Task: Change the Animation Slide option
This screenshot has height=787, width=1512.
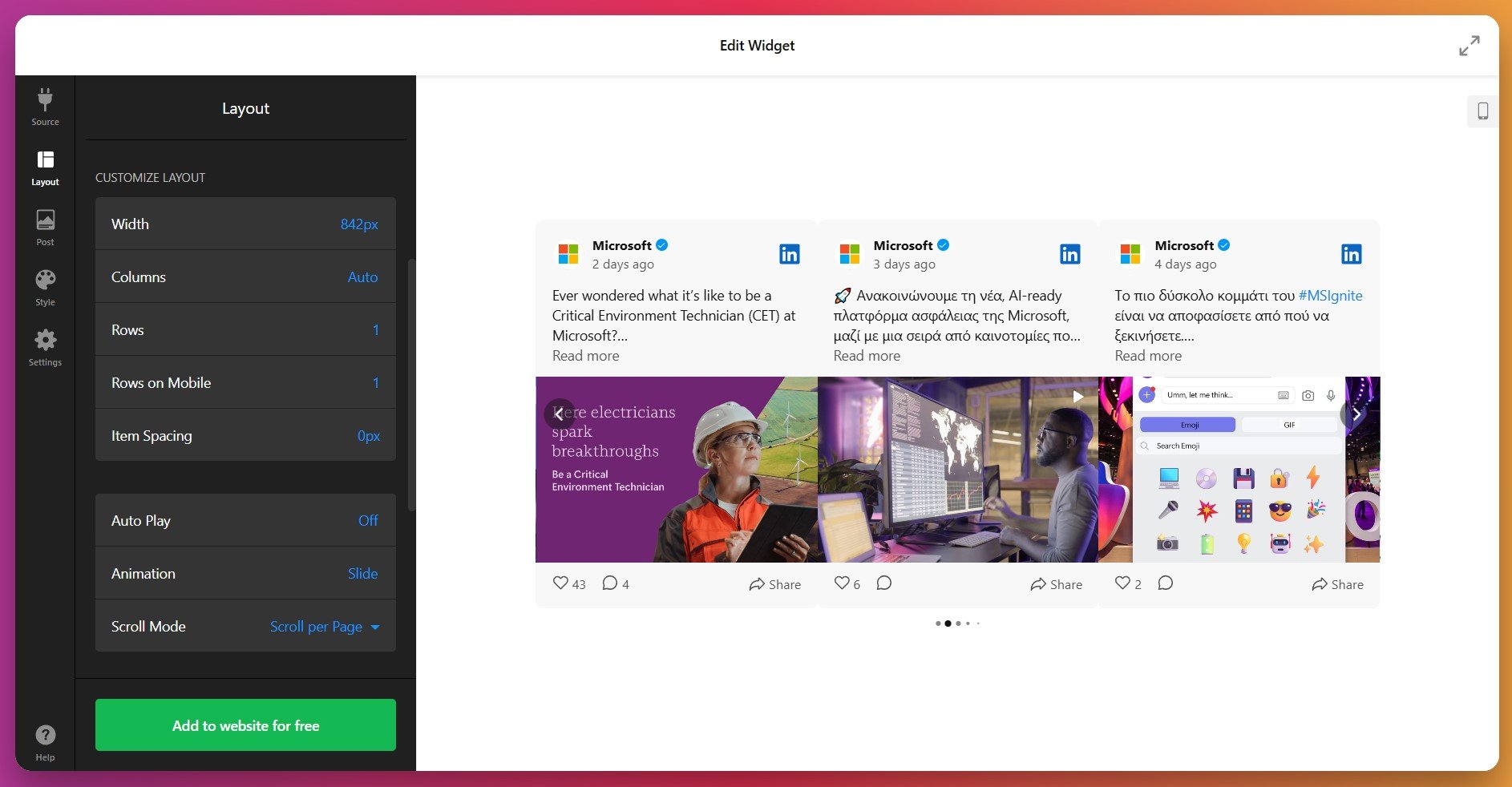Action: [x=362, y=574]
